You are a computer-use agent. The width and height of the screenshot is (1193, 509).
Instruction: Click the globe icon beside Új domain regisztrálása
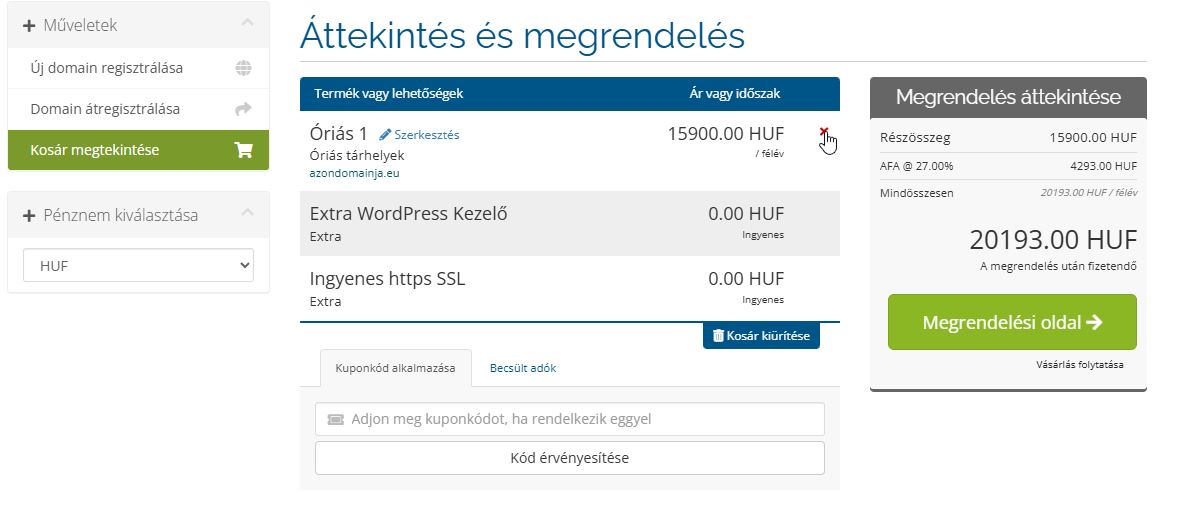click(x=243, y=69)
